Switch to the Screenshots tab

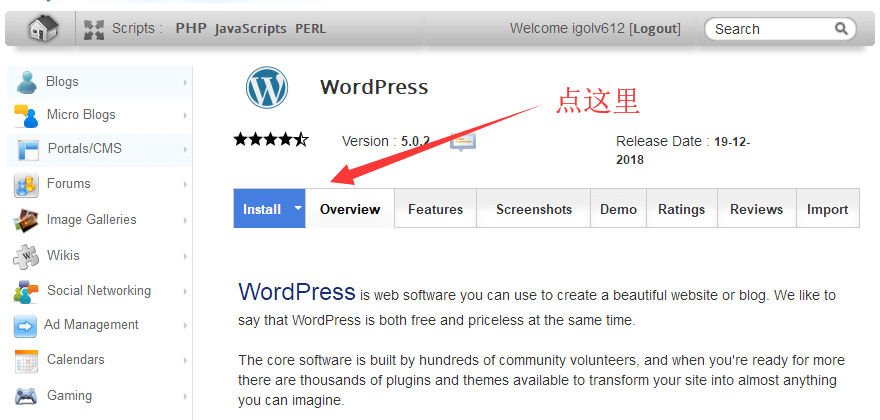tap(534, 209)
